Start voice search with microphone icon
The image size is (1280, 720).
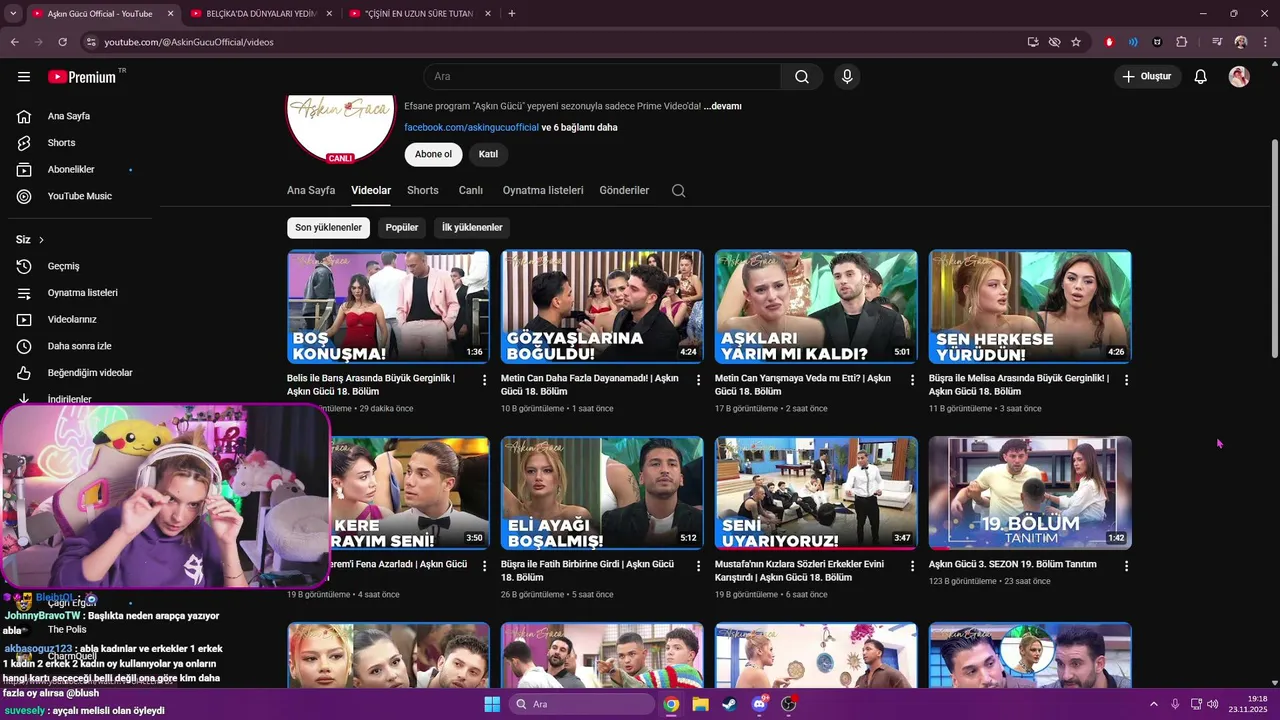coord(847,77)
